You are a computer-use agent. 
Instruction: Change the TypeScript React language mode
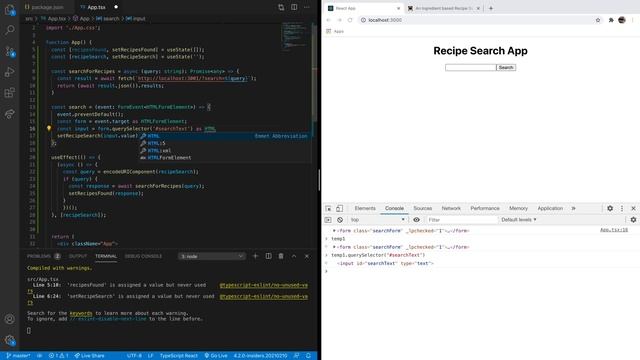[178, 356]
